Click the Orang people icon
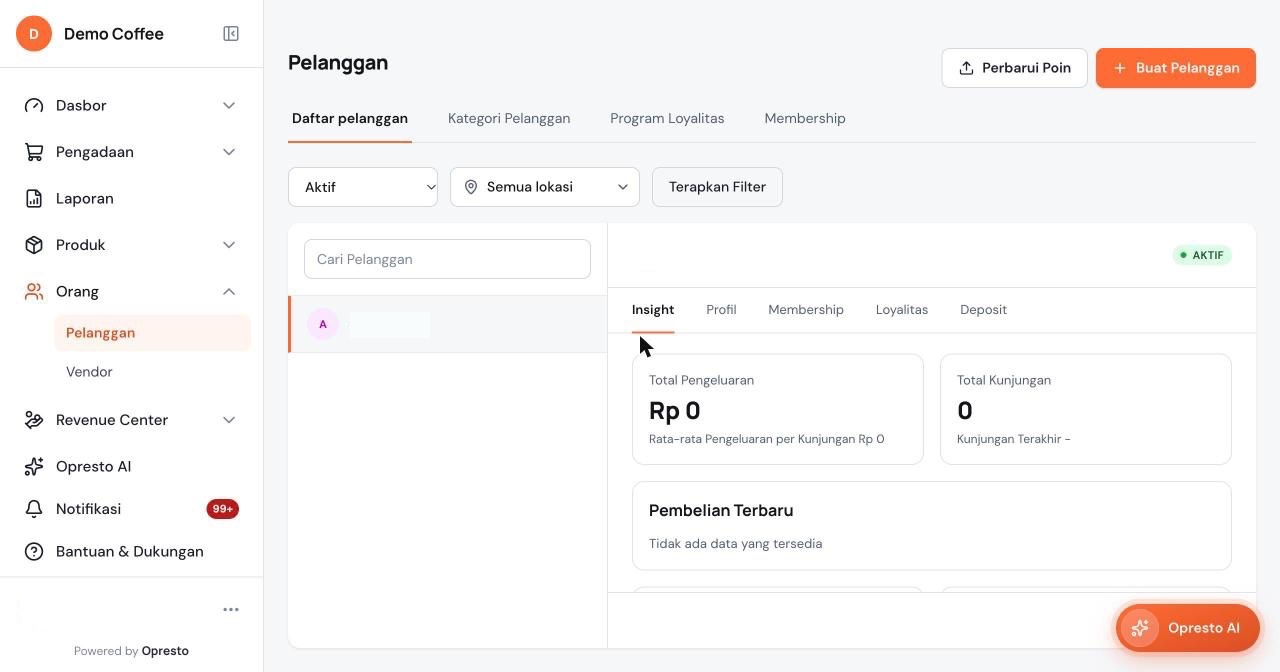The width and height of the screenshot is (1280, 672). 34,292
